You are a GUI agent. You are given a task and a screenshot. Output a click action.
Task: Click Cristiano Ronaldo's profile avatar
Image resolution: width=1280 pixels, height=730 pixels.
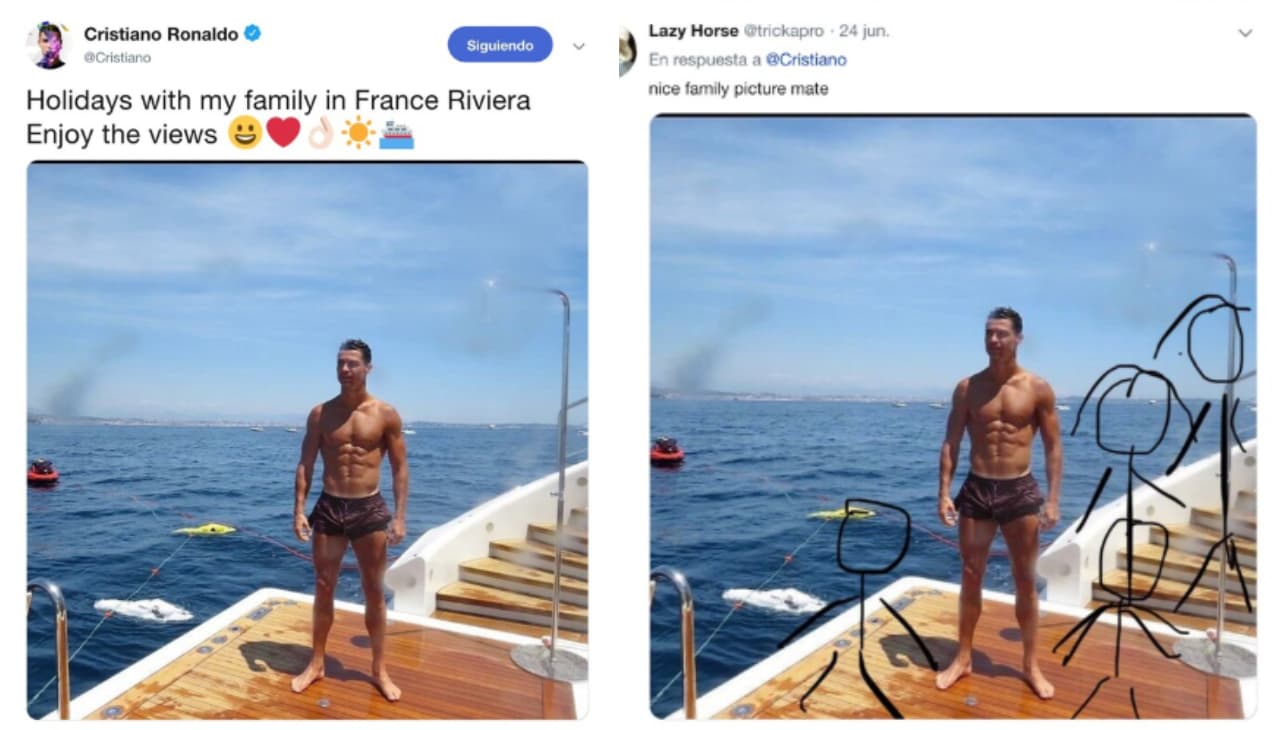tap(48, 45)
